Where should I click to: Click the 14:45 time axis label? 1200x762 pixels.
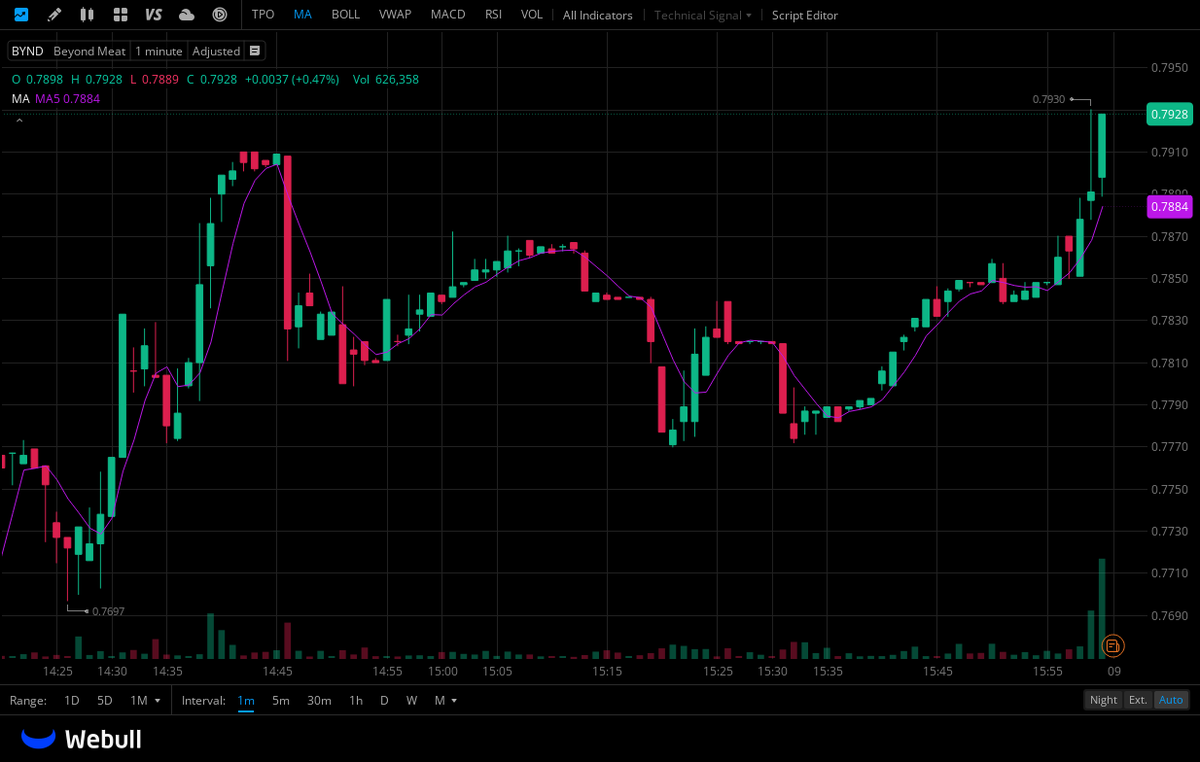(277, 671)
